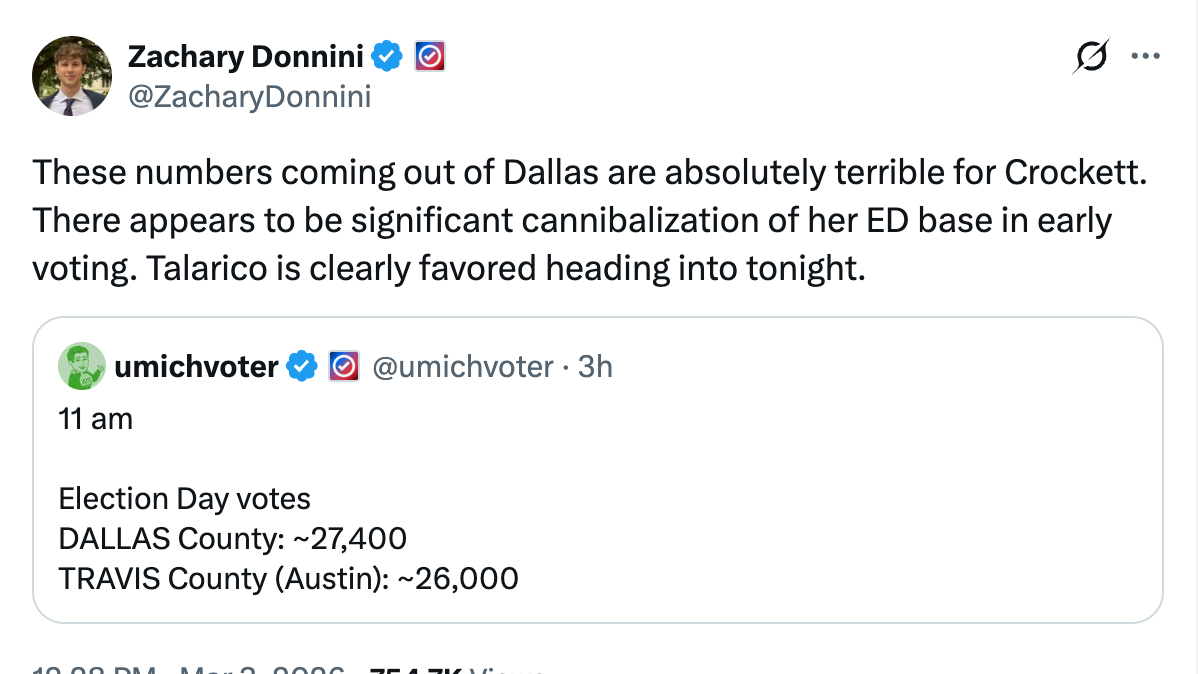Open the three-dot more options menu
Viewport: 1198px width, 674px height.
(x=1144, y=56)
